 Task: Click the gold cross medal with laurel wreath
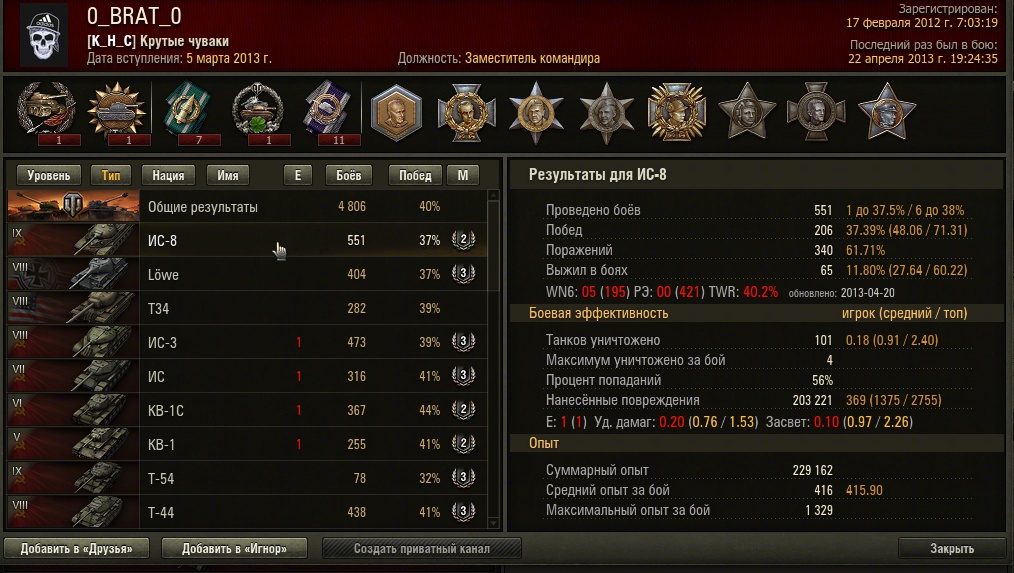(676, 111)
